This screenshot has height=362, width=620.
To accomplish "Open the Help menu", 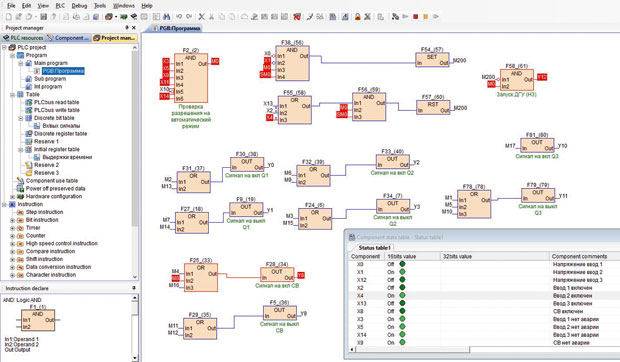I will [147, 6].
